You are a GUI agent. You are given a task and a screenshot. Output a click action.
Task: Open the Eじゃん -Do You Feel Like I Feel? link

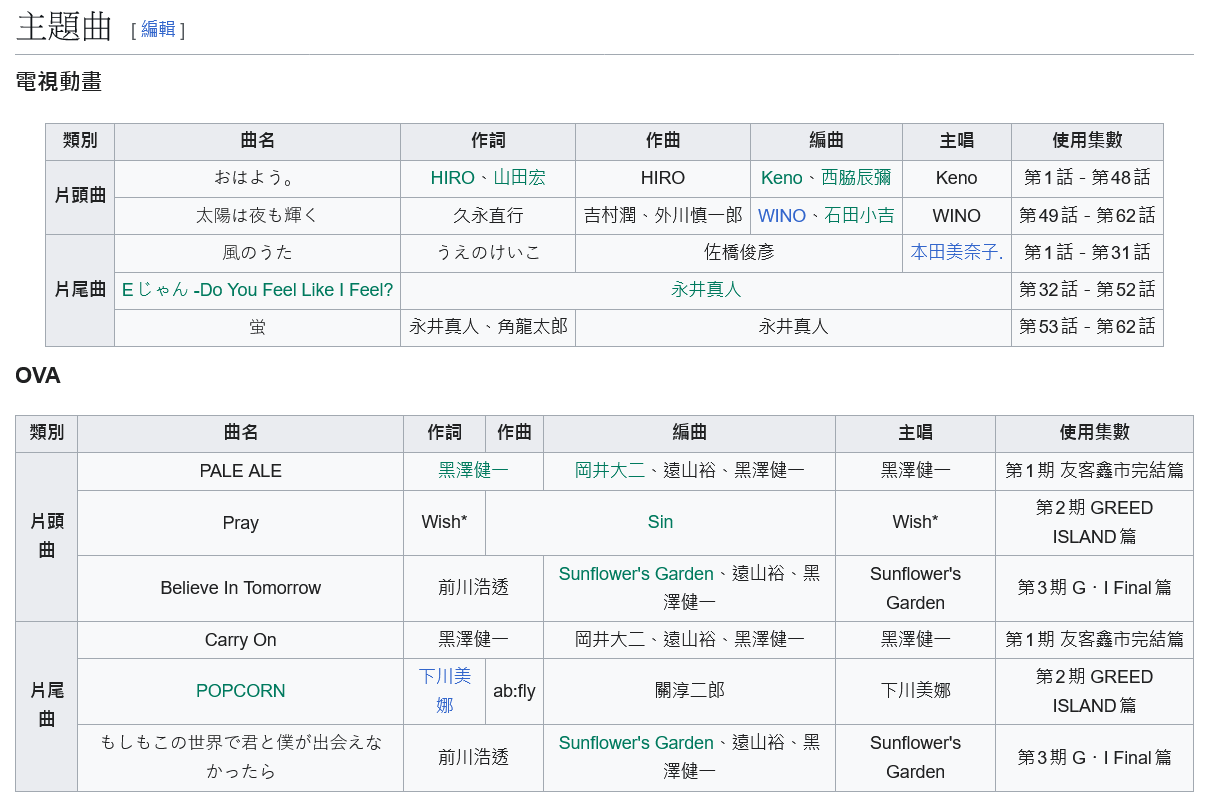point(257,290)
